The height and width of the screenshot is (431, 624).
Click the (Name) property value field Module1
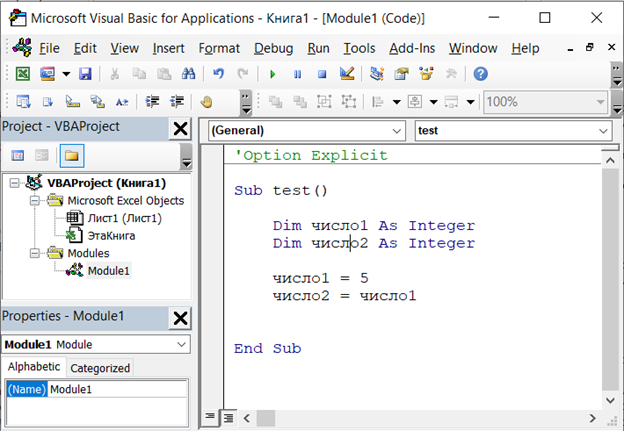[118, 389]
